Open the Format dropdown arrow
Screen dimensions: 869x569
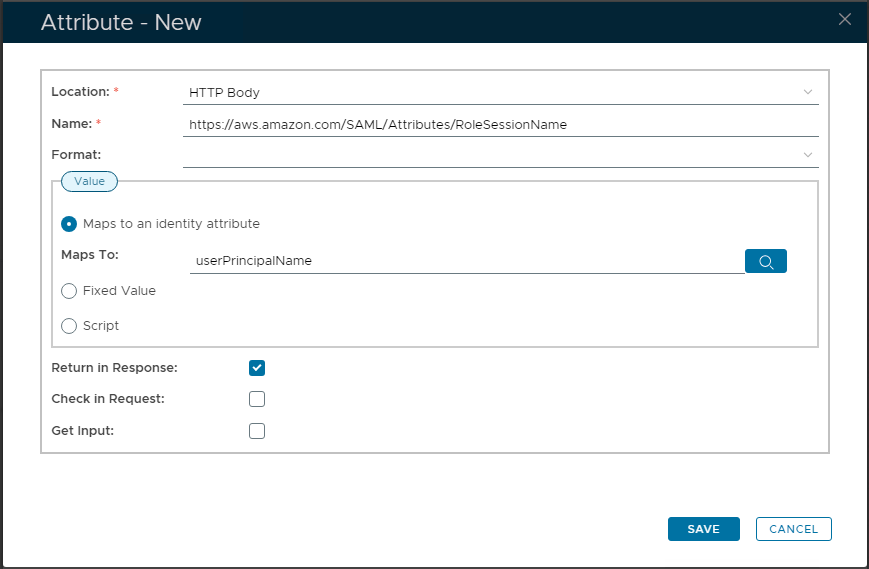click(x=808, y=155)
